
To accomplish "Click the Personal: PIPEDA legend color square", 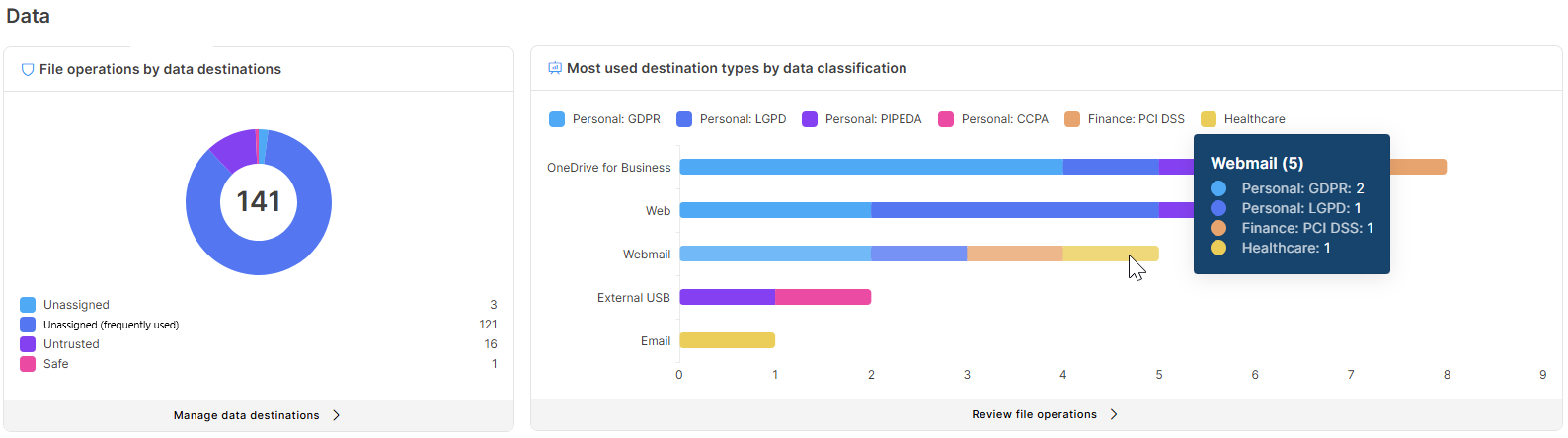I will pyautogui.click(x=810, y=119).
